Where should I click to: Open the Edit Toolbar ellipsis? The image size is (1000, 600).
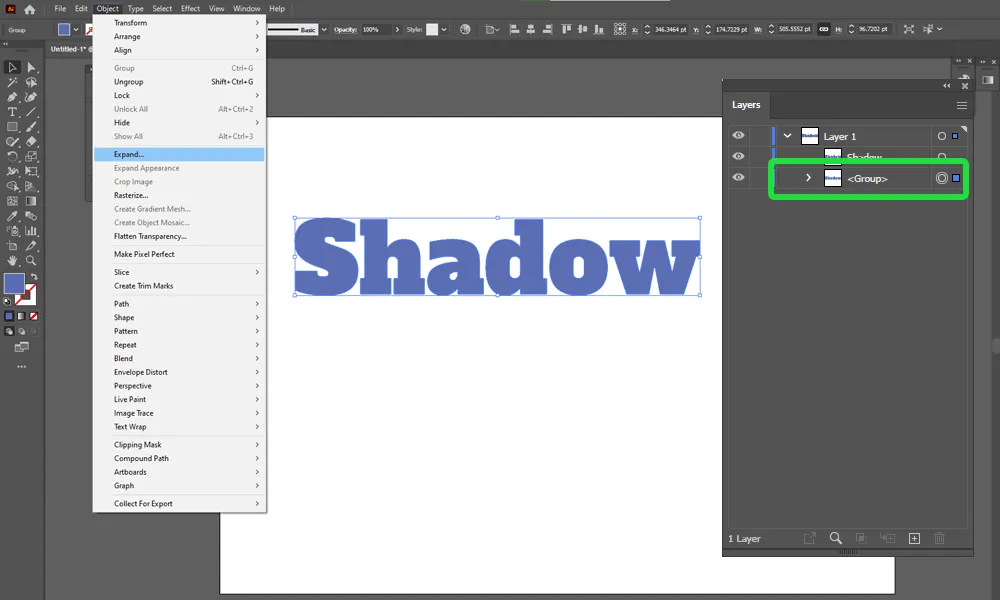coord(22,367)
